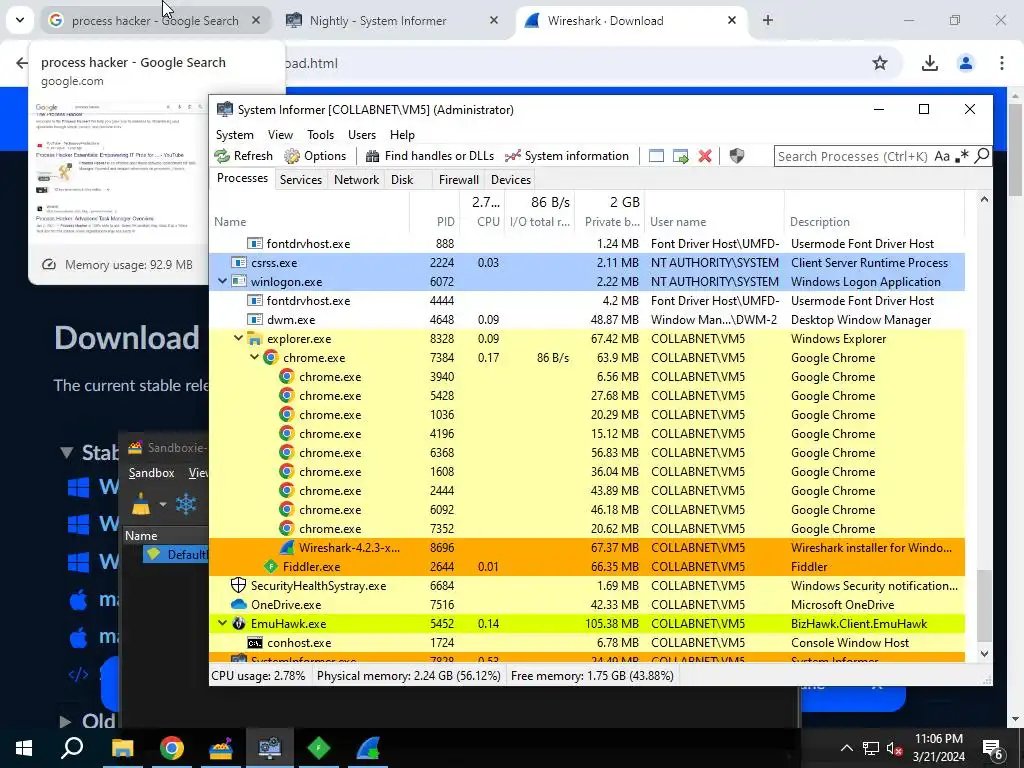This screenshot has height=768, width=1024.
Task: Switch to the Services tab
Action: click(x=300, y=180)
